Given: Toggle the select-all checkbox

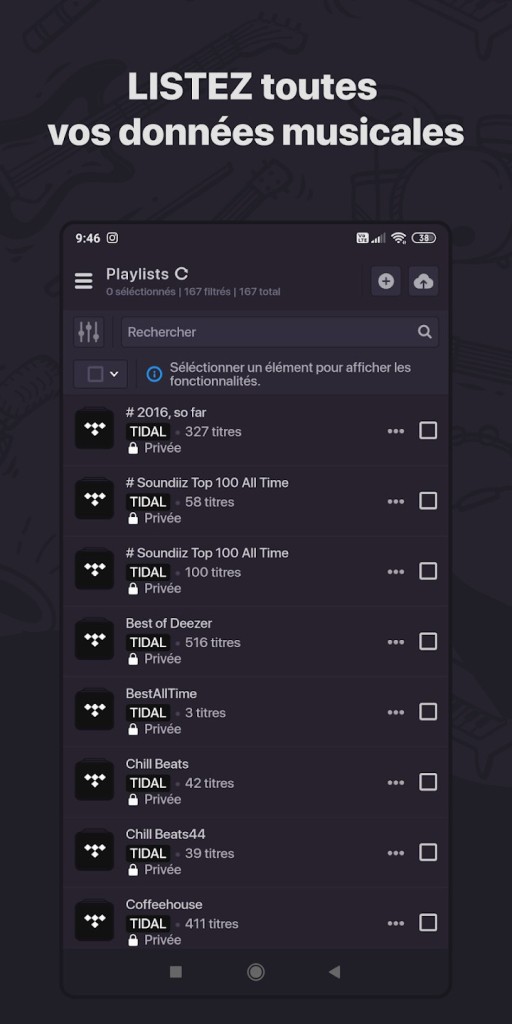Looking at the screenshot, I should pos(95,374).
